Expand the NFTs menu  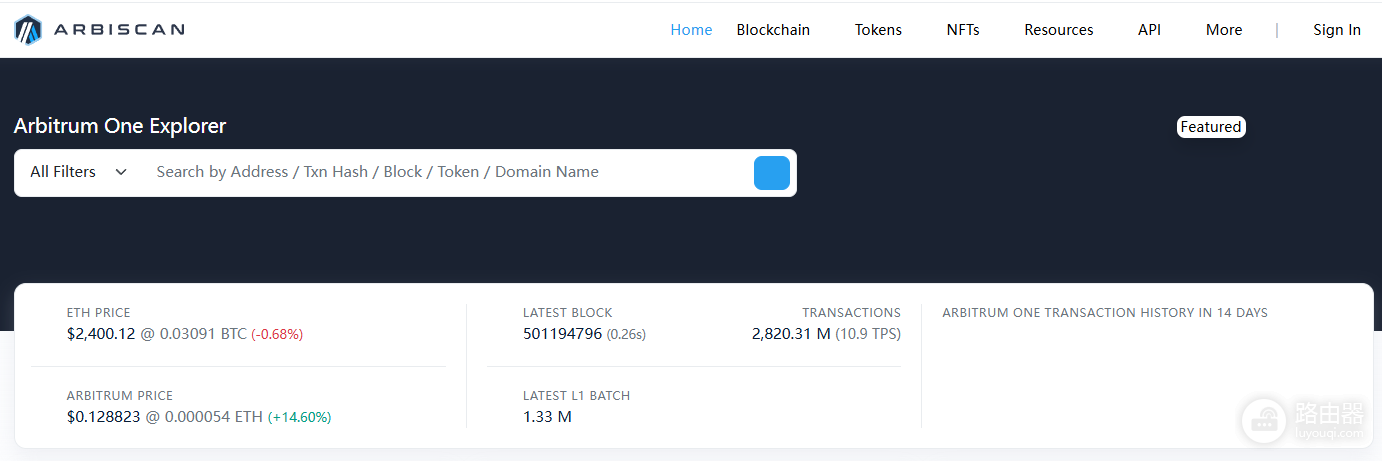pos(963,30)
